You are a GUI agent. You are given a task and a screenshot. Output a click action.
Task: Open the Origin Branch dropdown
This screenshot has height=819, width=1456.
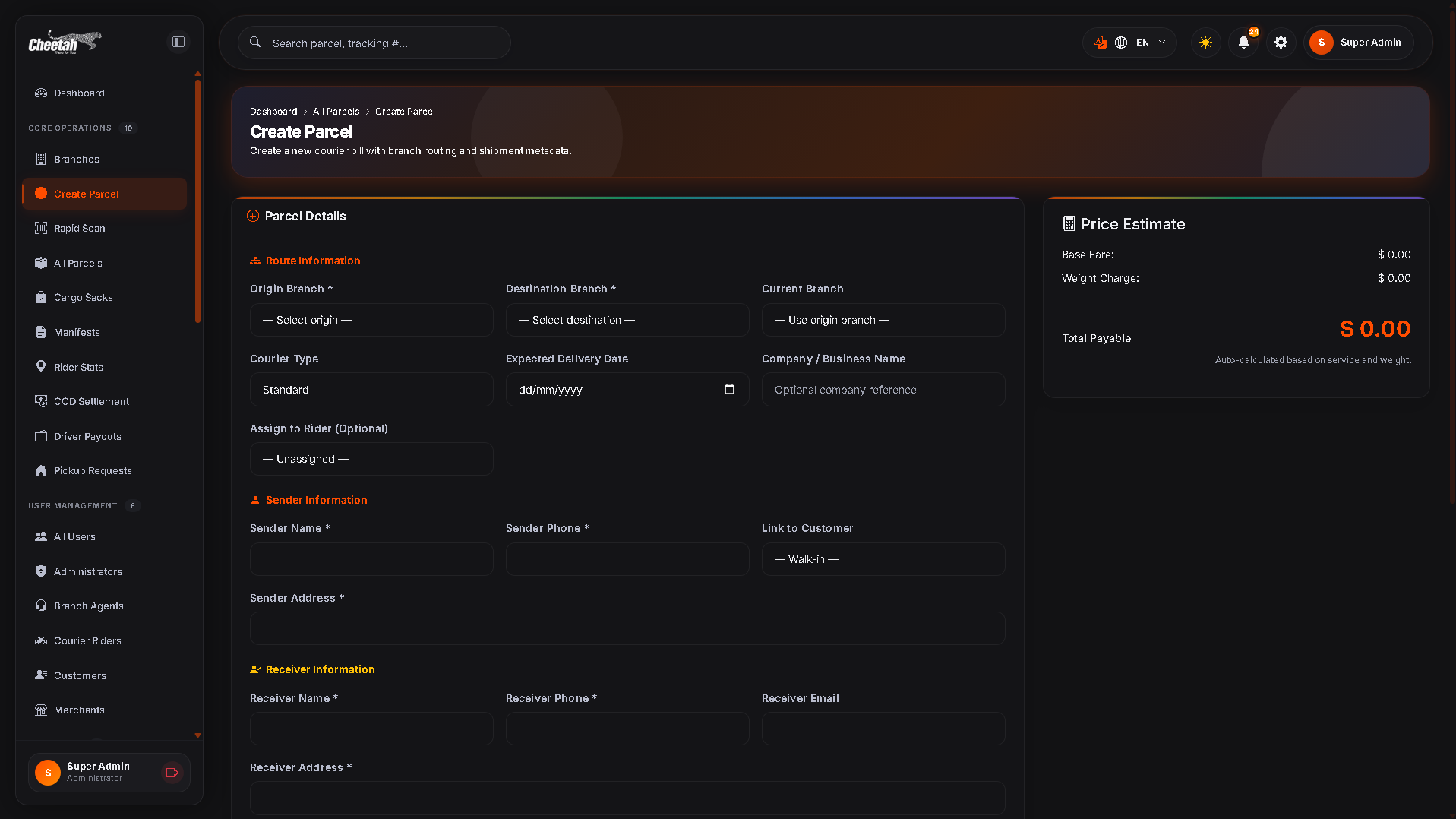(x=371, y=320)
